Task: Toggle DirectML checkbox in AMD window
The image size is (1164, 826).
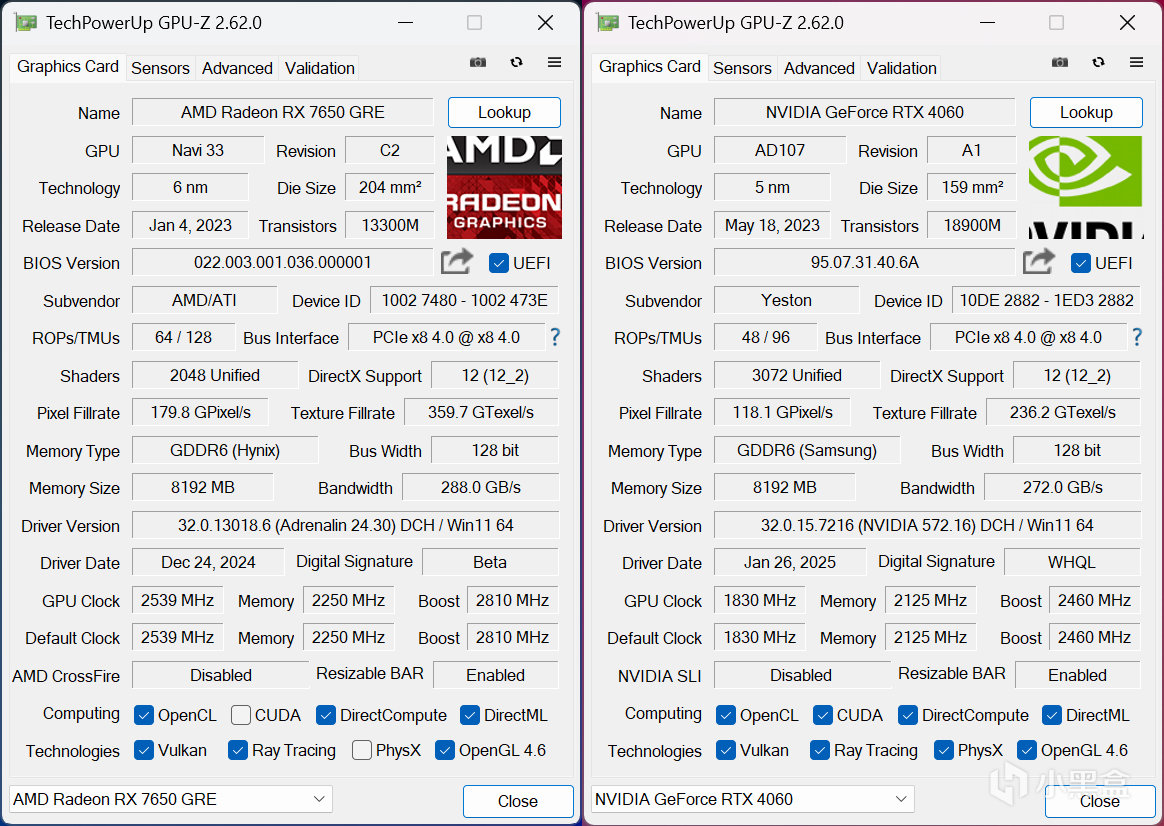Action: click(470, 715)
